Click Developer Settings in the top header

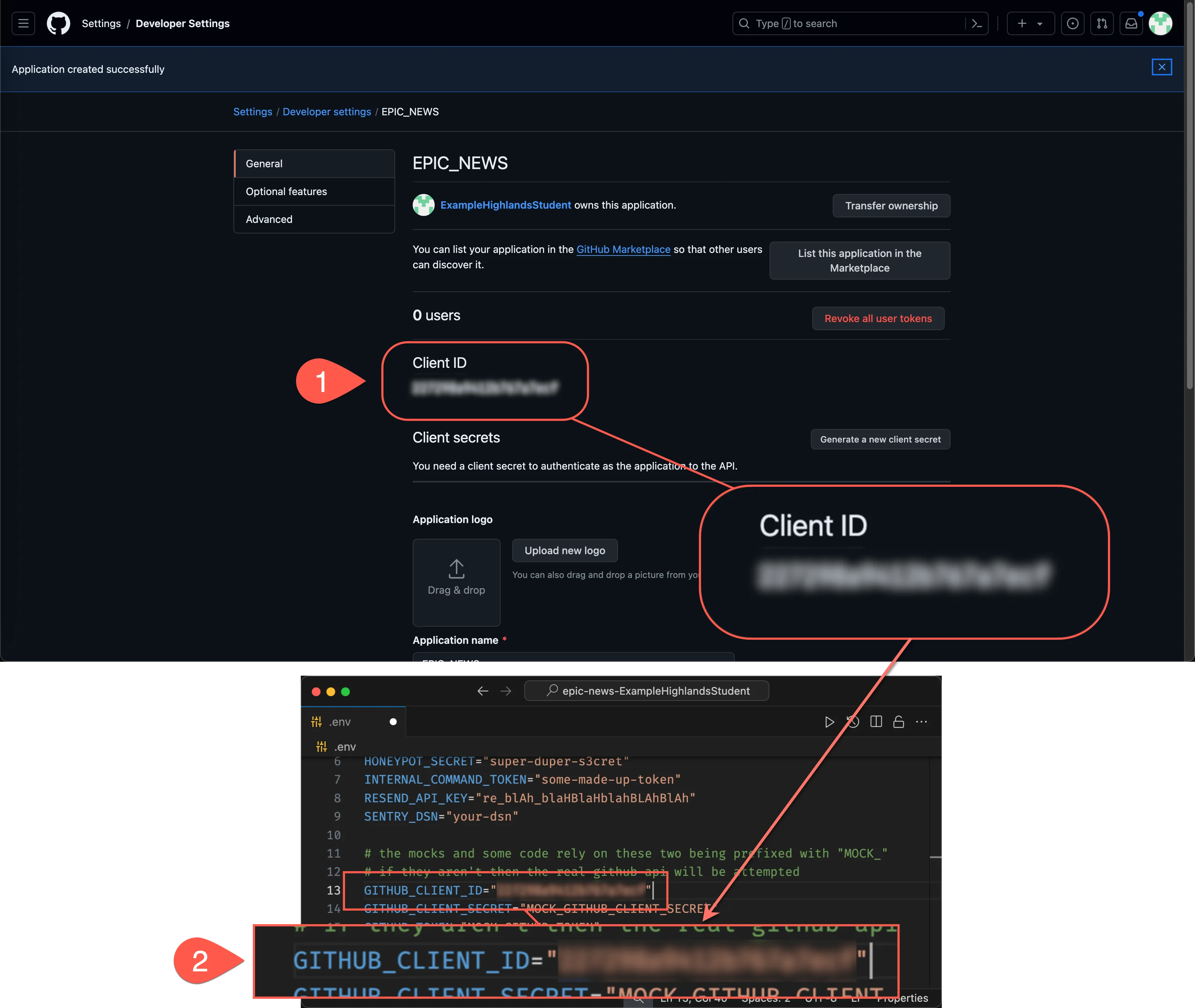[x=183, y=23]
